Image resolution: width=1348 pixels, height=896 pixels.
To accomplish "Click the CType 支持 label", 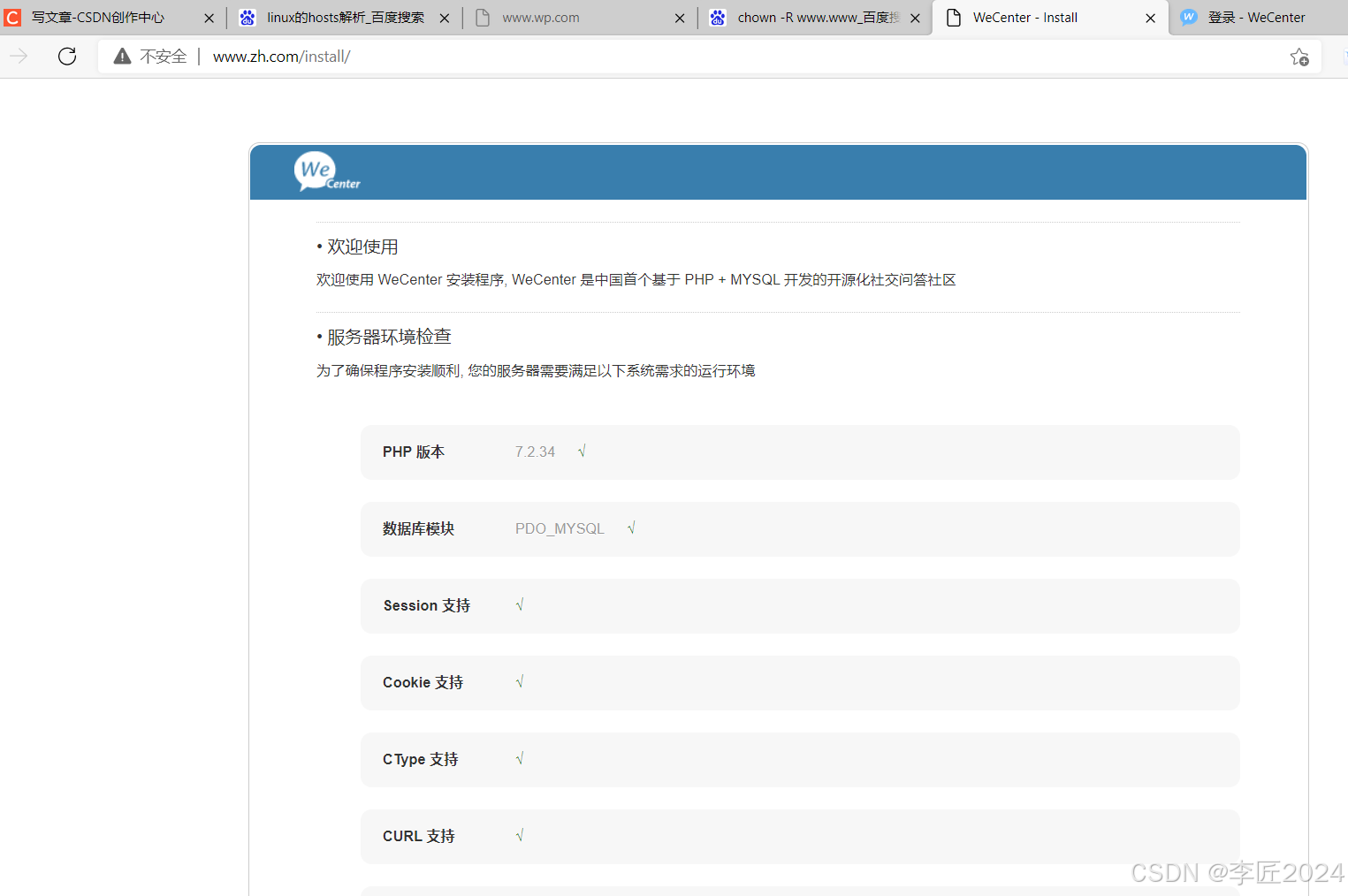I will coord(420,759).
